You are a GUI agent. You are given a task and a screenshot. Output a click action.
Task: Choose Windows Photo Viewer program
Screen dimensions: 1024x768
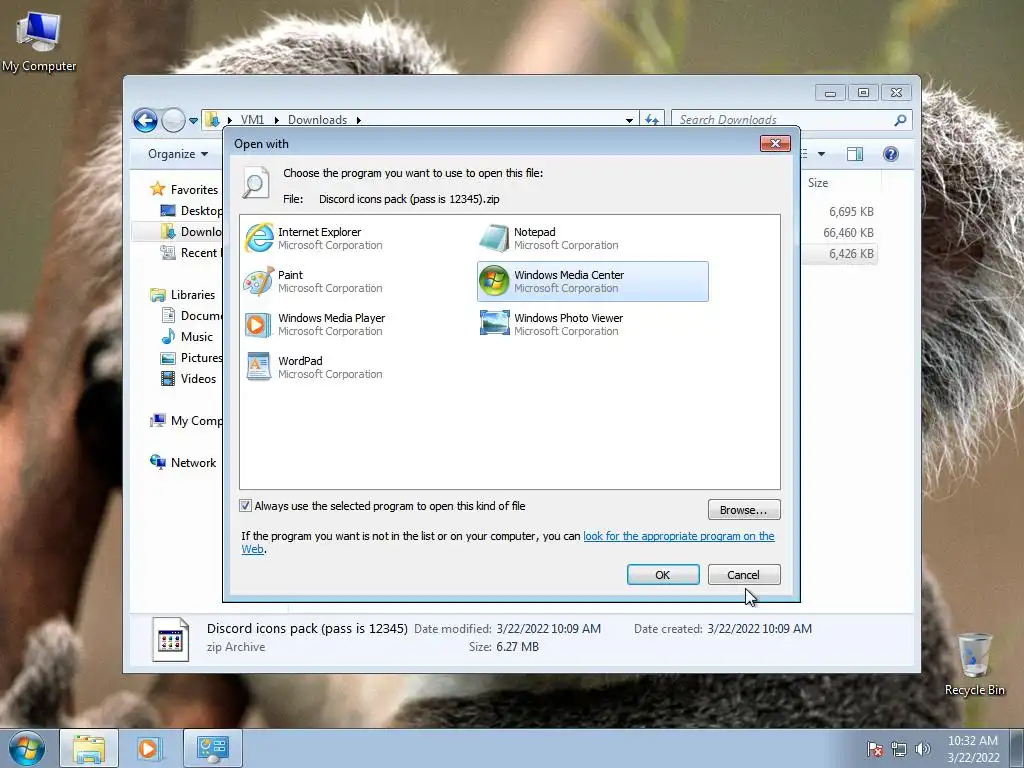pos(552,325)
